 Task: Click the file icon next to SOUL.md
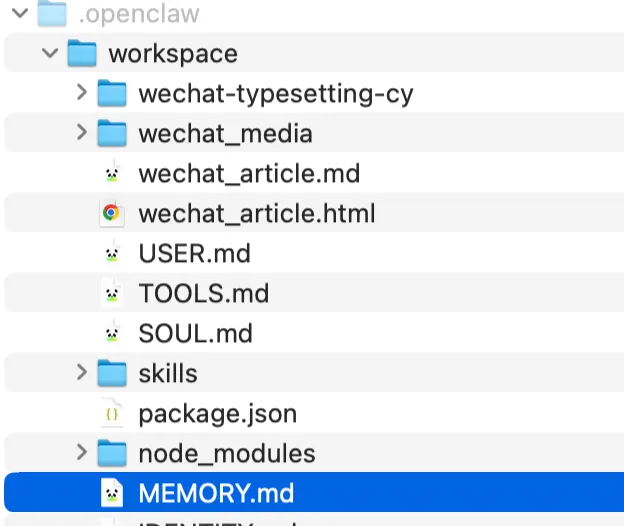[112, 333]
